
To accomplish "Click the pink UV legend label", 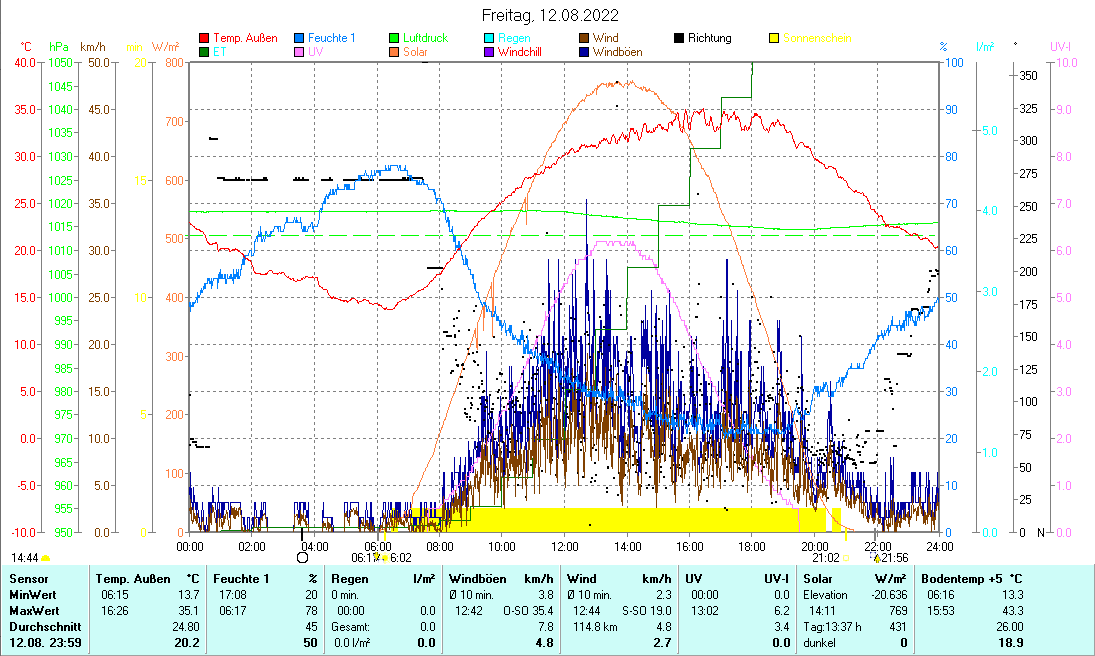I will 316,52.
